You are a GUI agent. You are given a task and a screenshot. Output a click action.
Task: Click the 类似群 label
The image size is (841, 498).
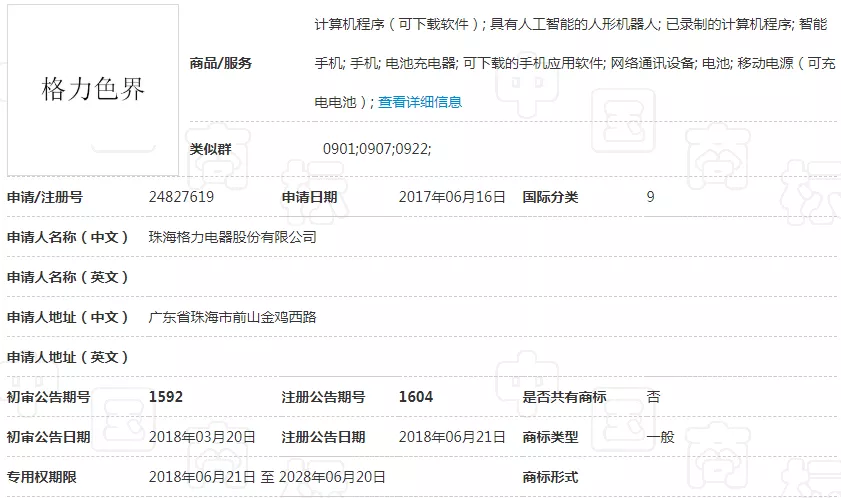(x=210, y=149)
